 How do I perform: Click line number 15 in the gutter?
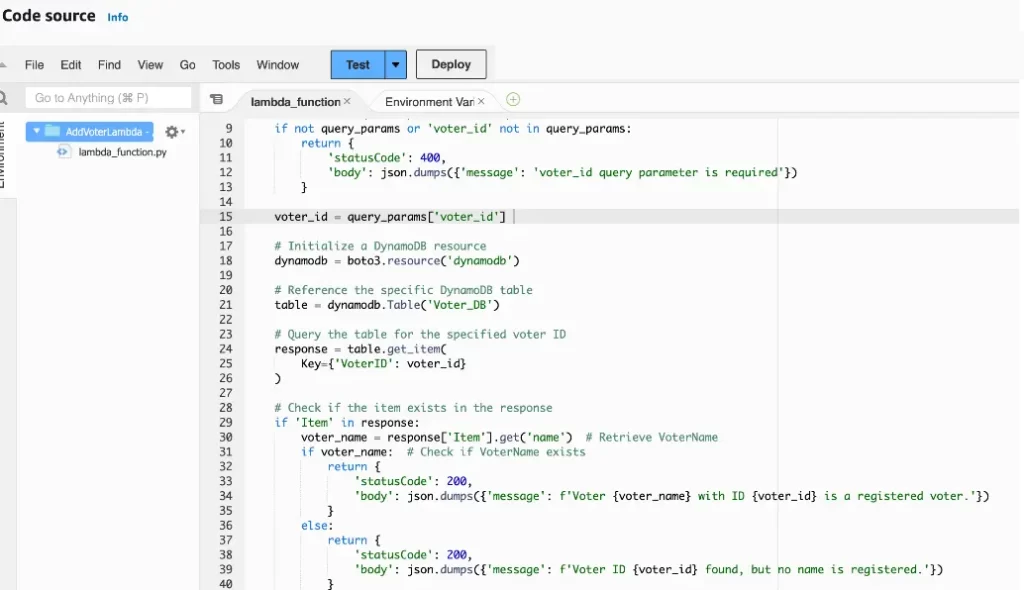226,216
